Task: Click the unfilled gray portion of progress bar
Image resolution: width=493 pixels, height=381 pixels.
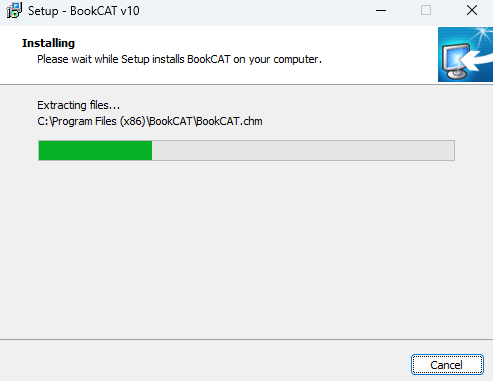Action: click(x=303, y=150)
